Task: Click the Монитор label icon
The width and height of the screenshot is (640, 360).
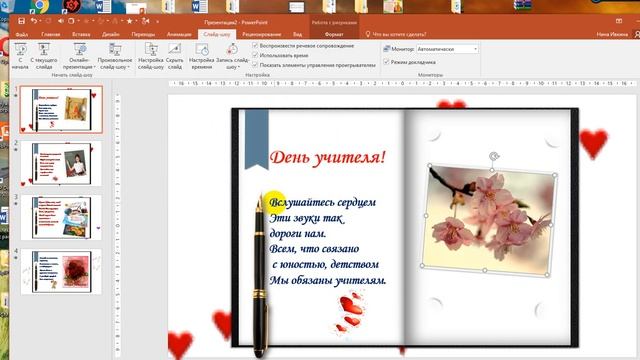Action: click(387, 49)
